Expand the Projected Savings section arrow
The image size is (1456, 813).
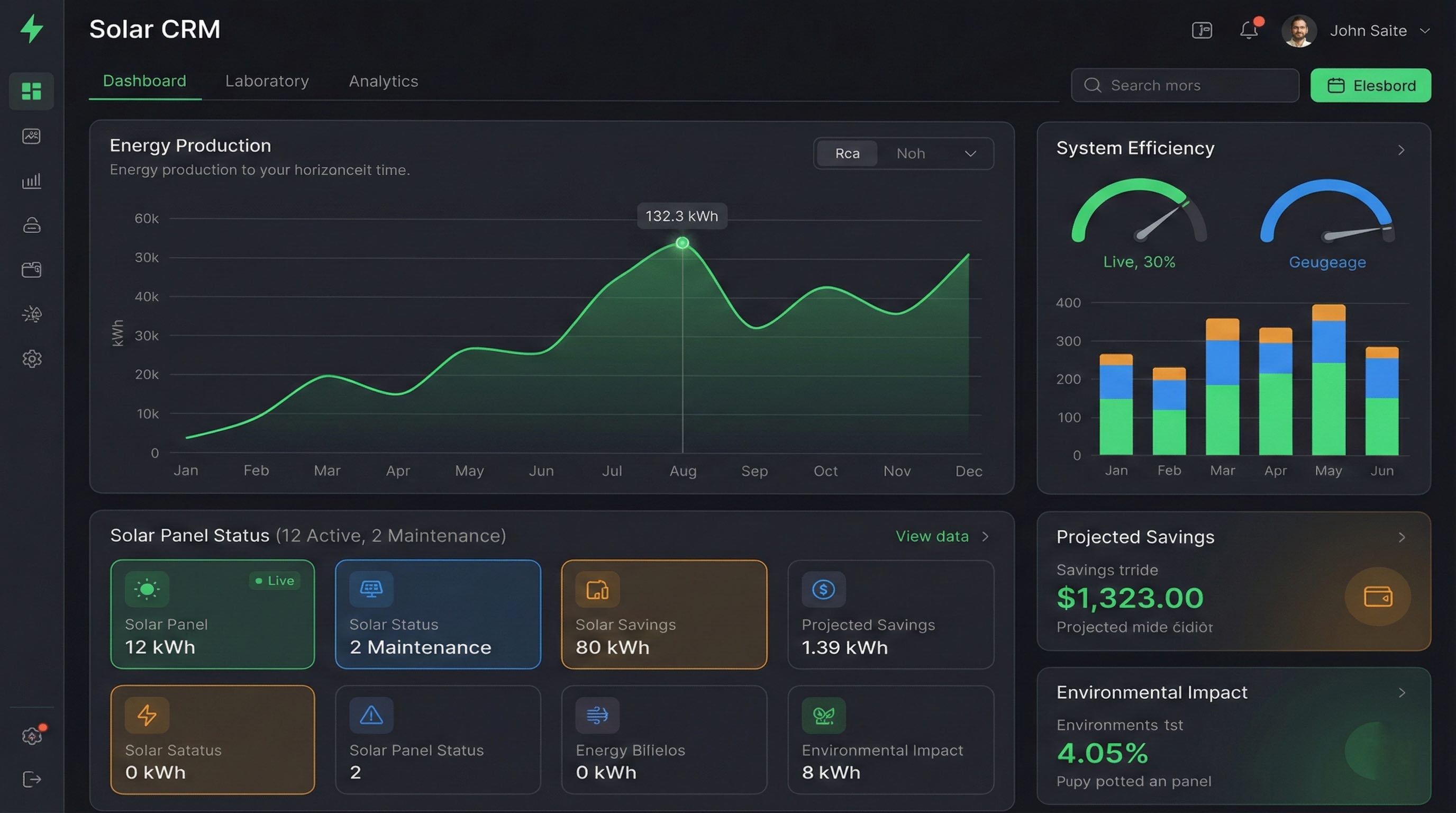pos(1401,537)
